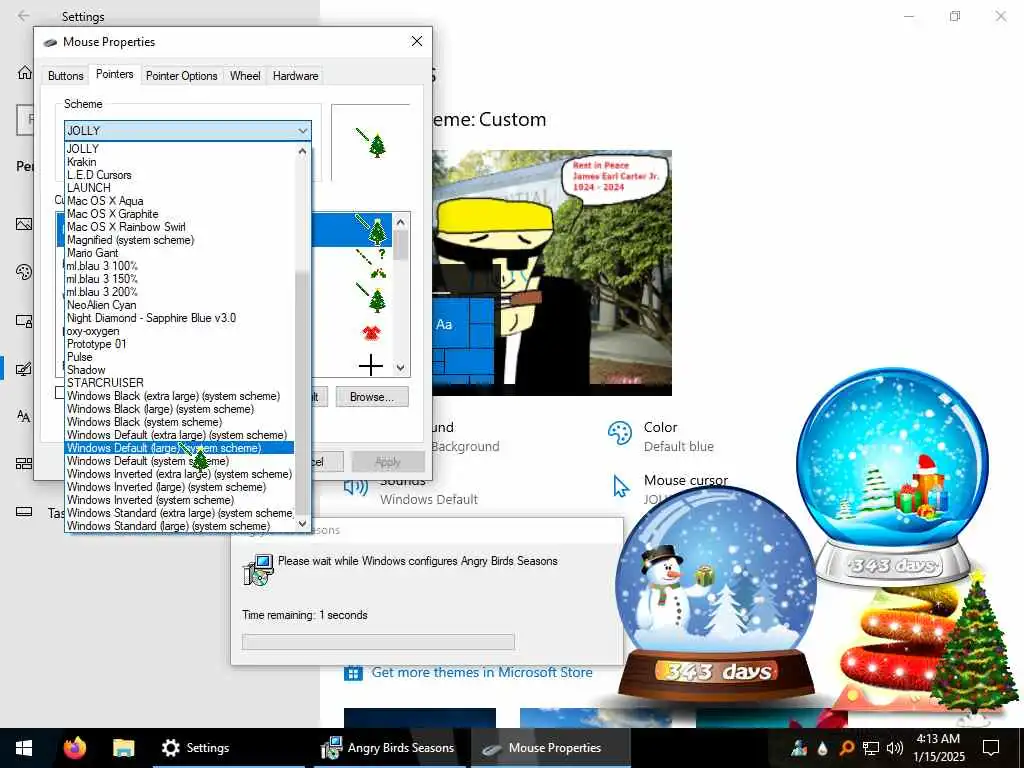Collapse the Scheme combo box arrow

[x=302, y=131]
